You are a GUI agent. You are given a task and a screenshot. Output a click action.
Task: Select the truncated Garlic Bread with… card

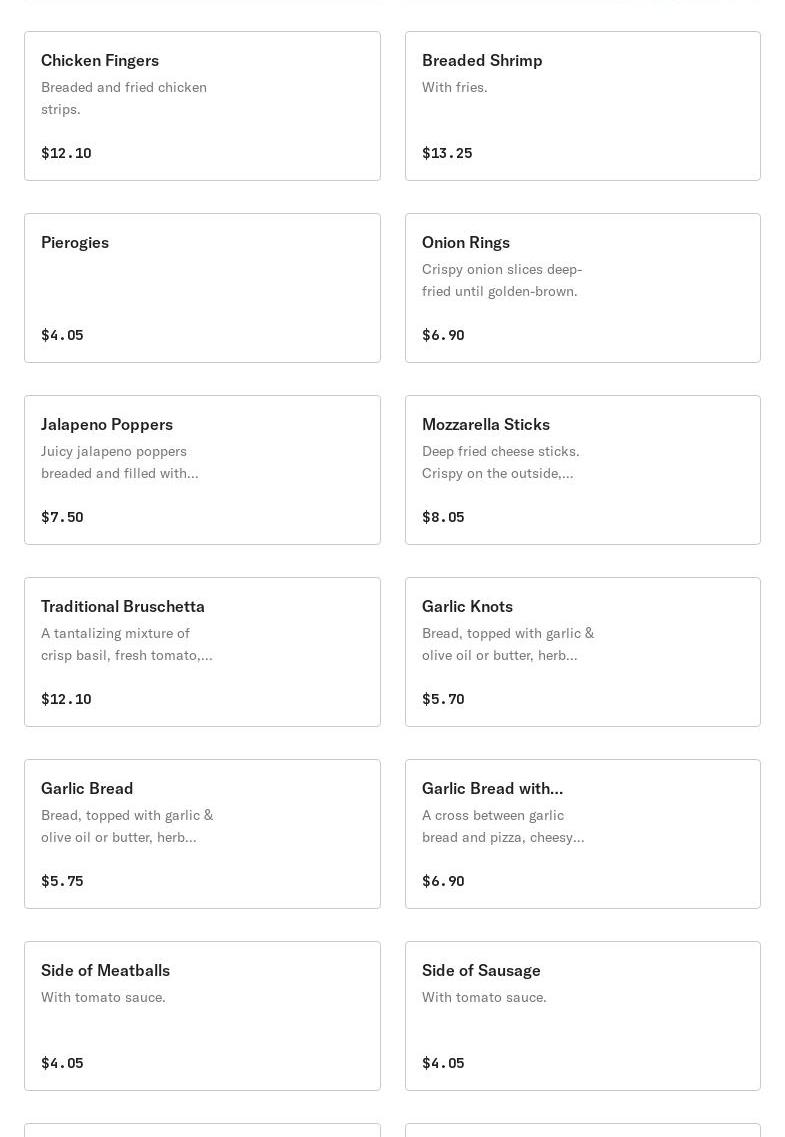pos(582,834)
